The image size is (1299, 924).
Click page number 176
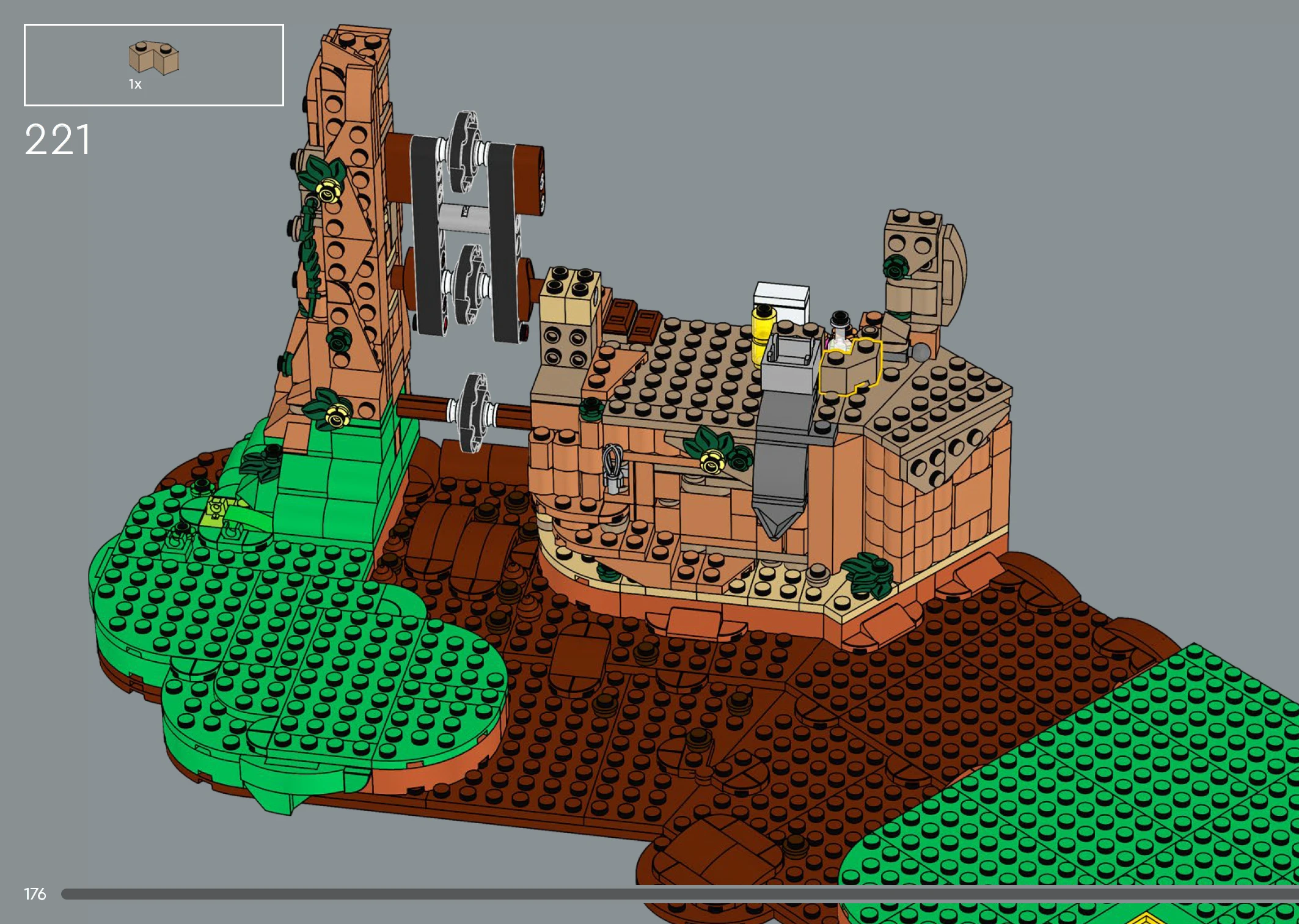(x=35, y=894)
